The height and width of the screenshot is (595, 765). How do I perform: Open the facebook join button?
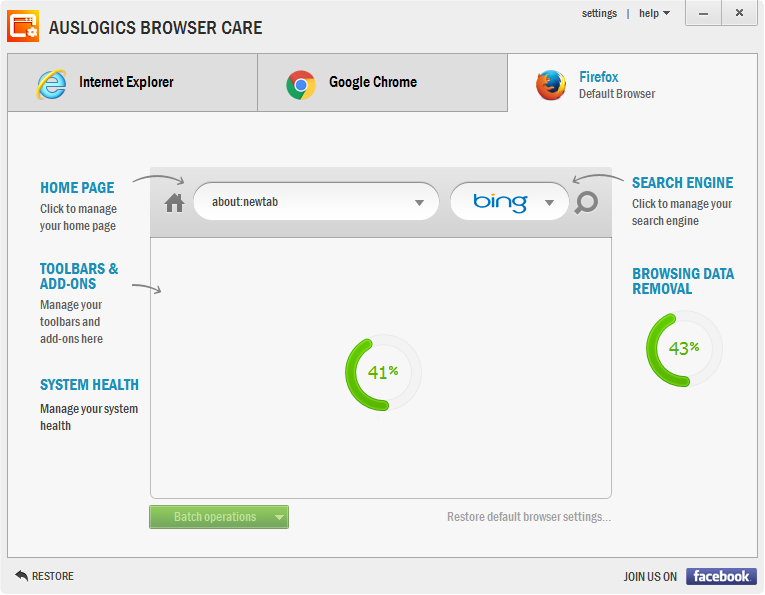coord(721,576)
